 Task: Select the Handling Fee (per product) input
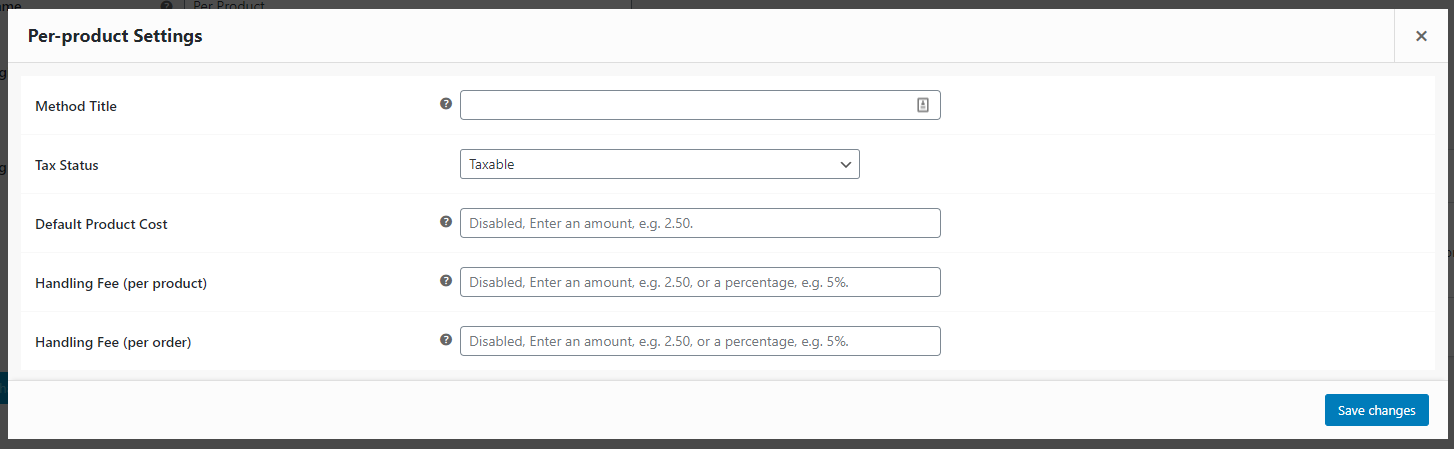click(700, 282)
